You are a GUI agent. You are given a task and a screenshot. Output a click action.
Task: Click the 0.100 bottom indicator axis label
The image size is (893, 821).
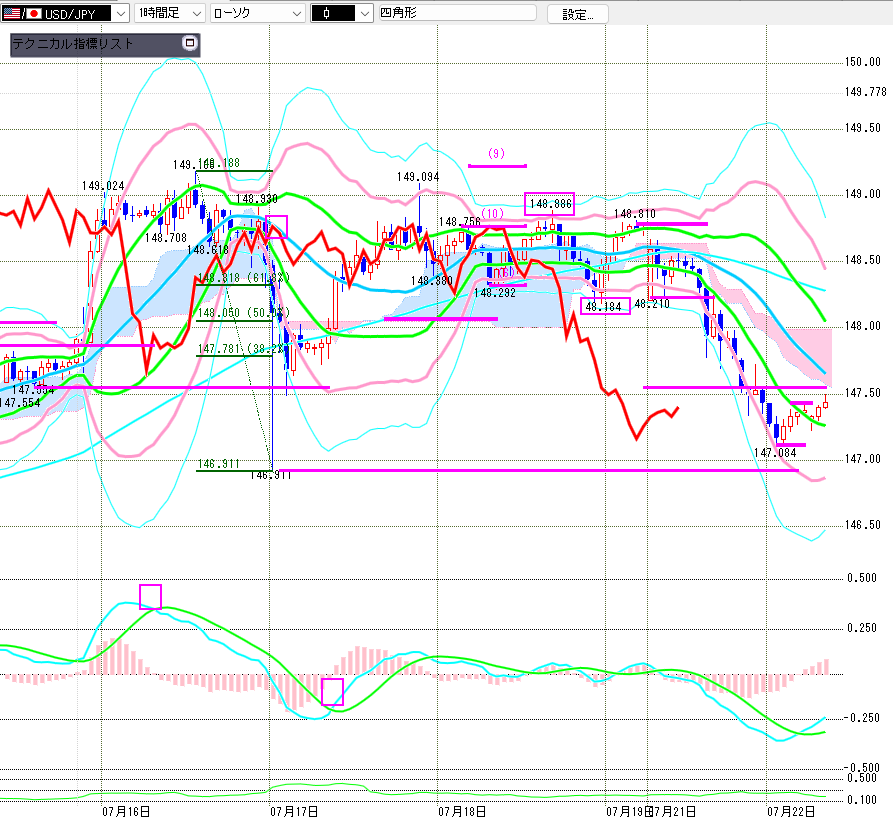click(x=862, y=800)
